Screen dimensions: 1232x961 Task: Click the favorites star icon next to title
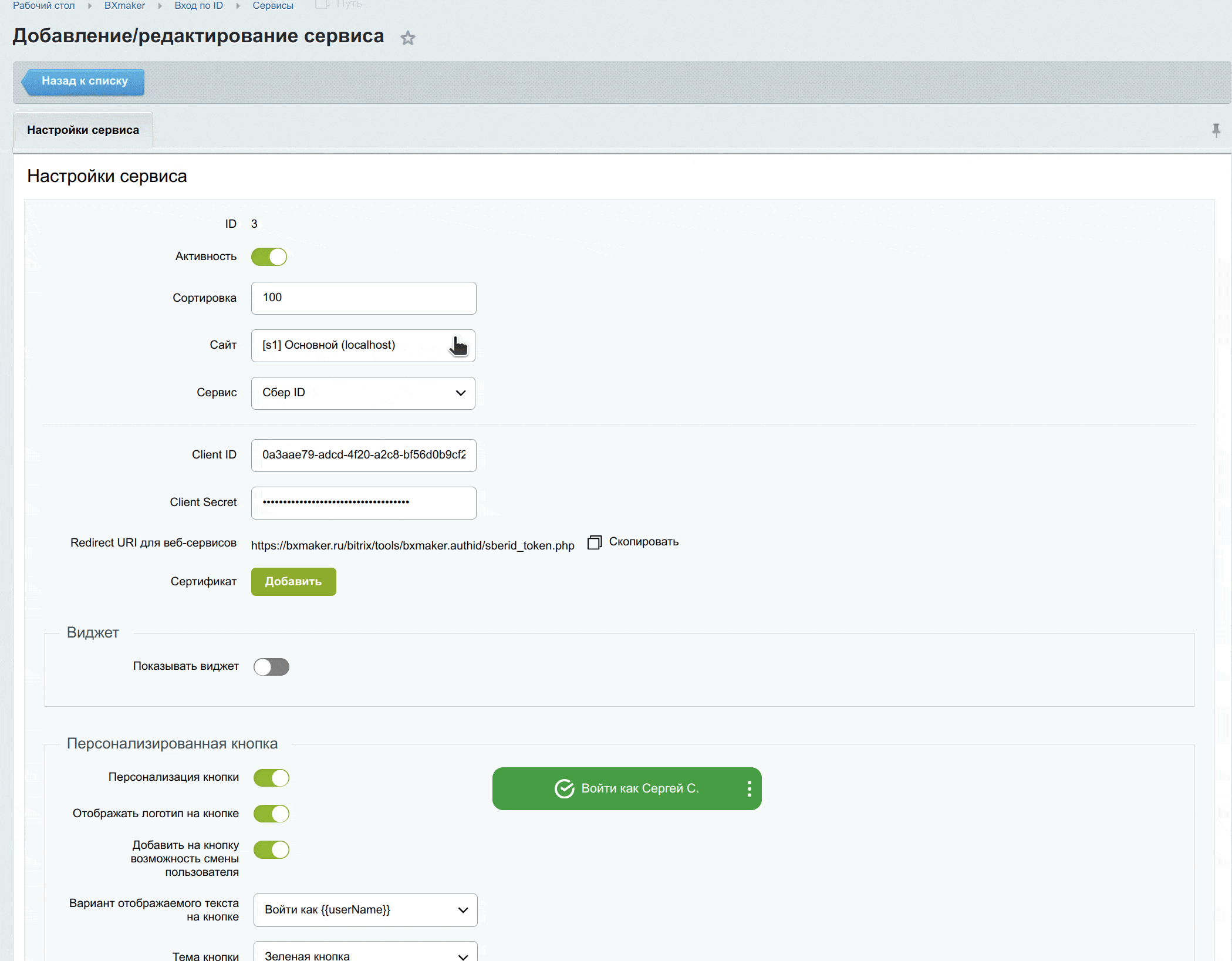(408, 38)
